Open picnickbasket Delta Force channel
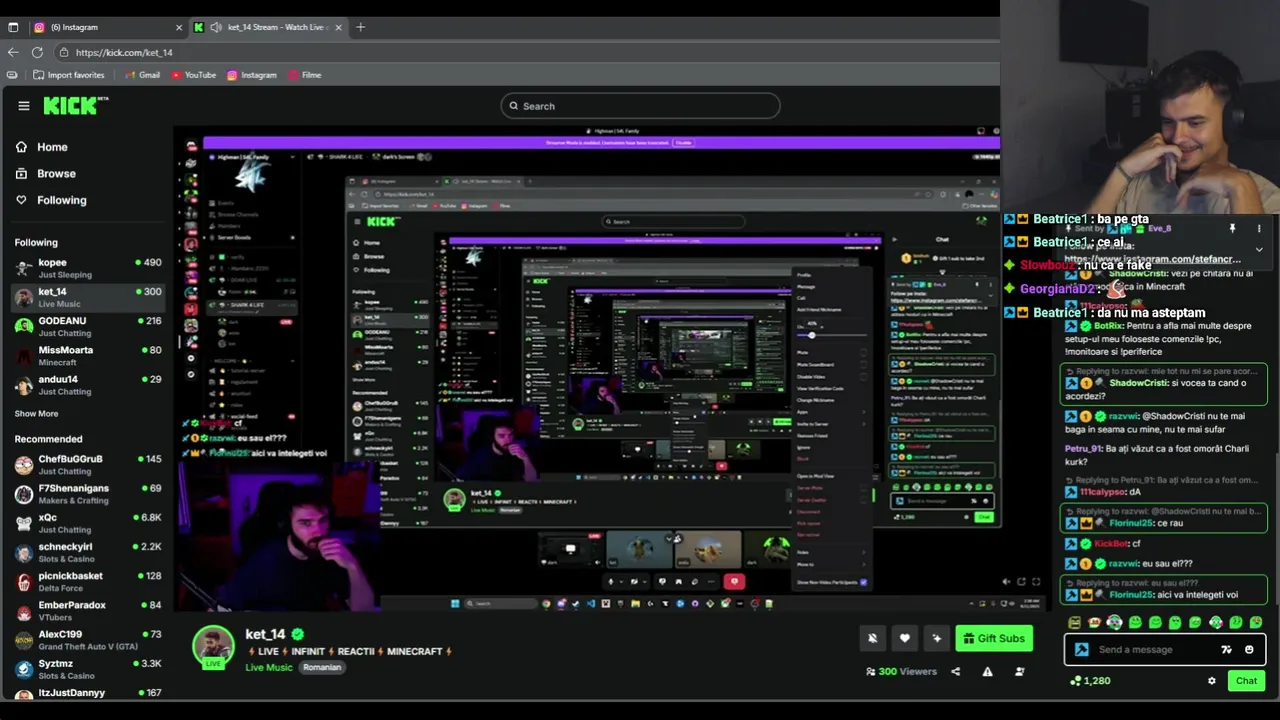The height and width of the screenshot is (720, 1280). click(88, 581)
